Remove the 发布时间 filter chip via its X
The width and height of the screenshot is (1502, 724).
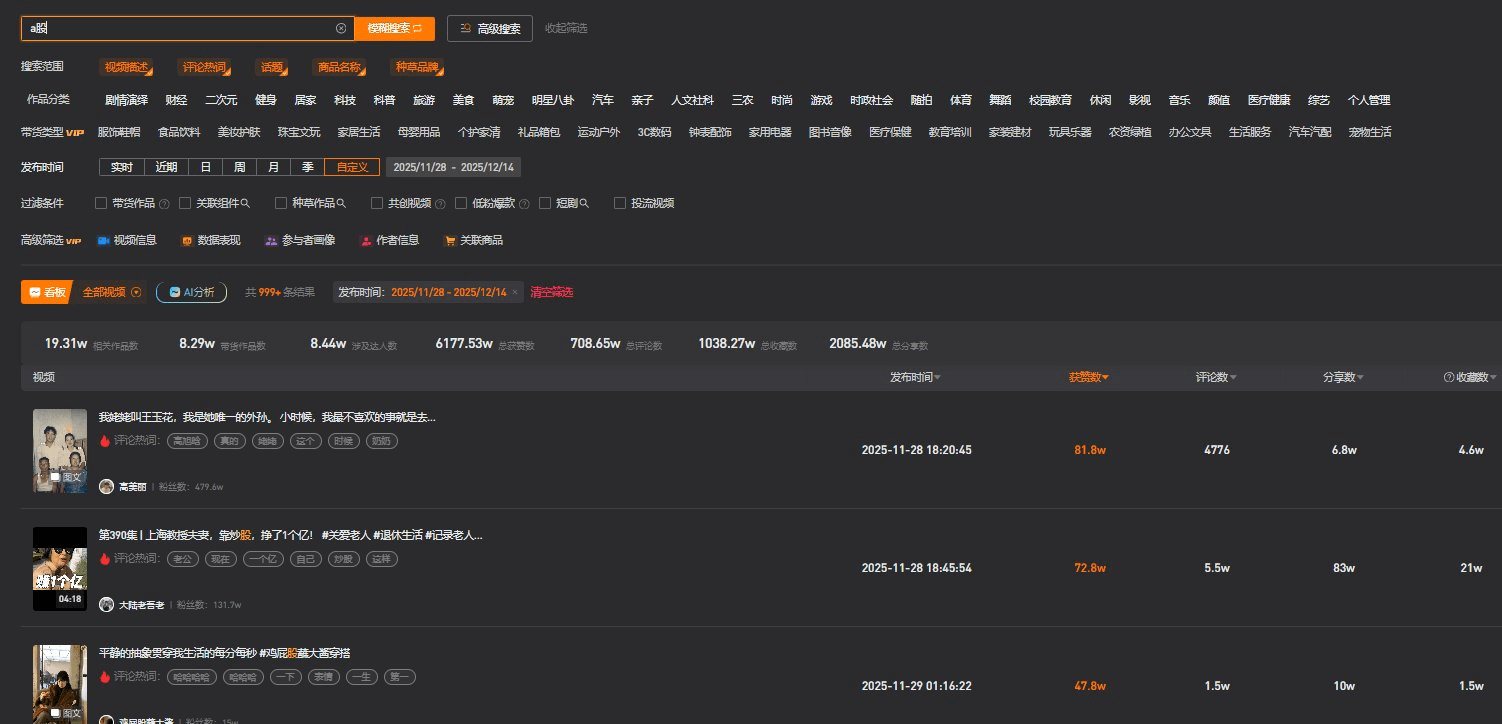click(x=515, y=292)
